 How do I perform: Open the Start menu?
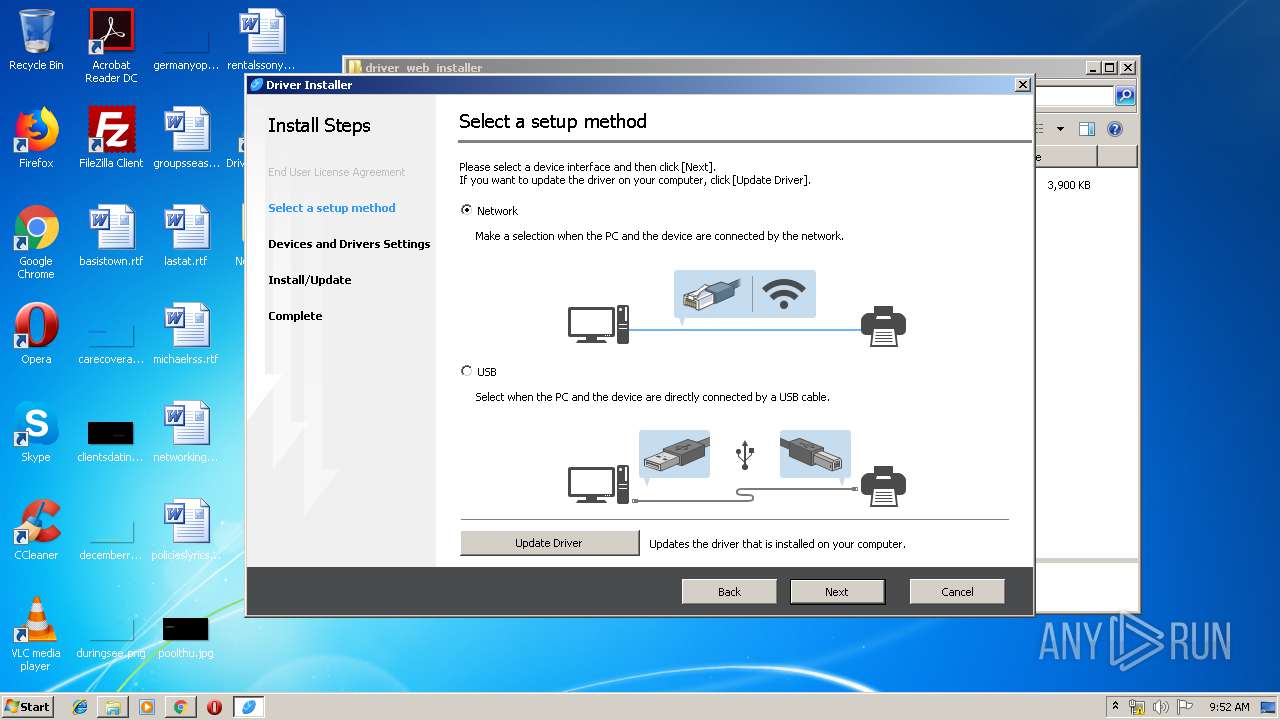27,706
